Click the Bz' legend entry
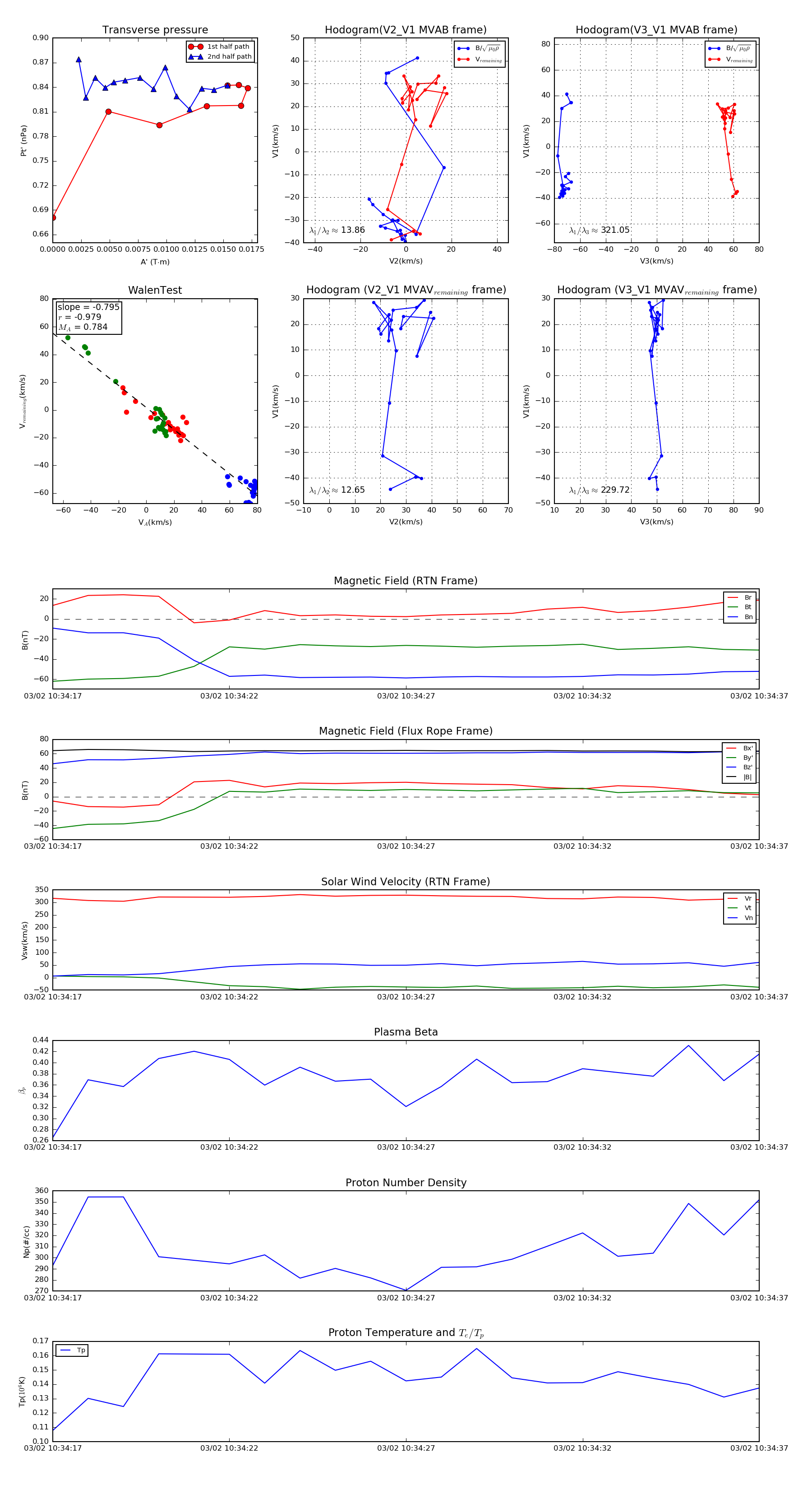 pyautogui.click(x=739, y=767)
